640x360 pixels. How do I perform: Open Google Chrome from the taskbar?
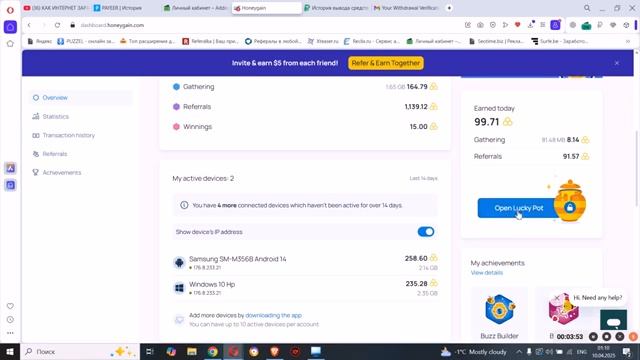(213, 351)
